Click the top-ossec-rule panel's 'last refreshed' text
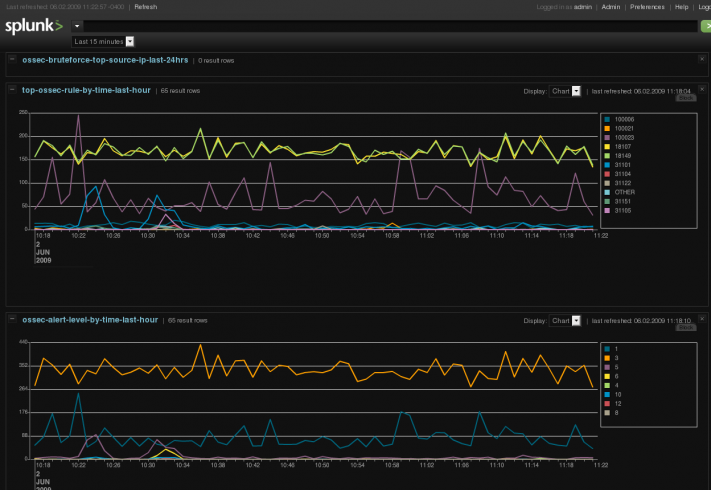The height and width of the screenshot is (490, 711). pyautogui.click(x=641, y=91)
